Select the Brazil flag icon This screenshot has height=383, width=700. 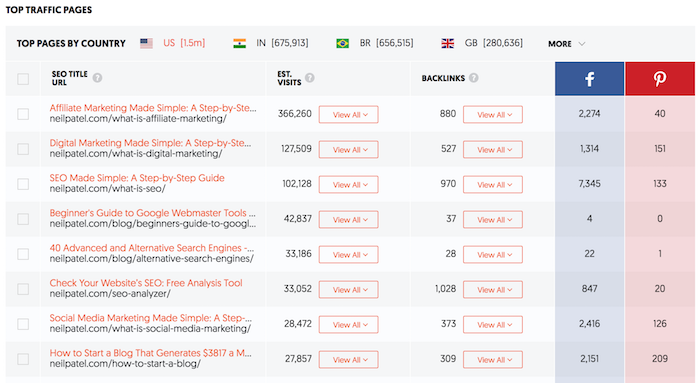tap(342, 43)
